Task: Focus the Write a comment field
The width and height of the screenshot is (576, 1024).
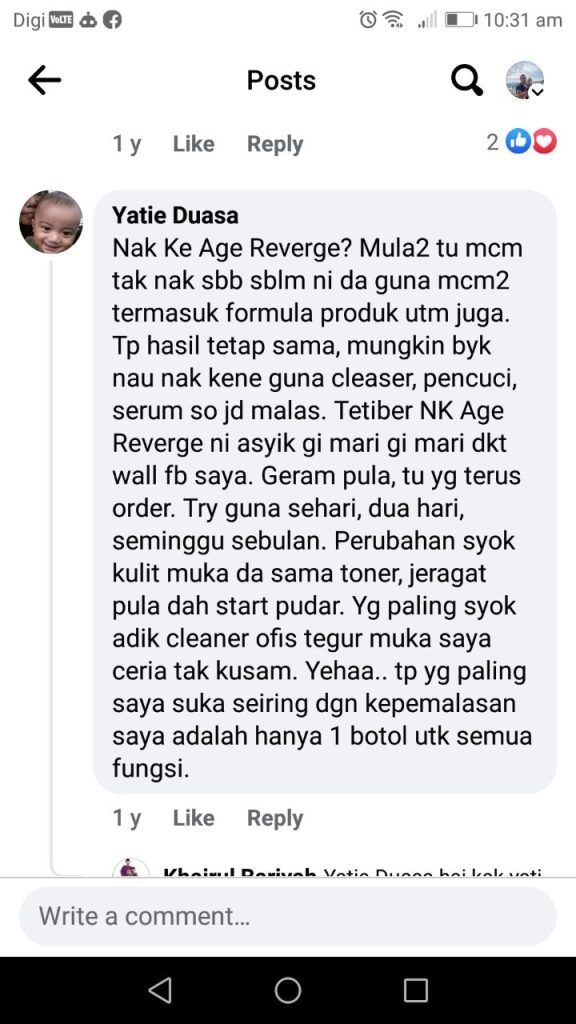Action: pyautogui.click(x=288, y=916)
